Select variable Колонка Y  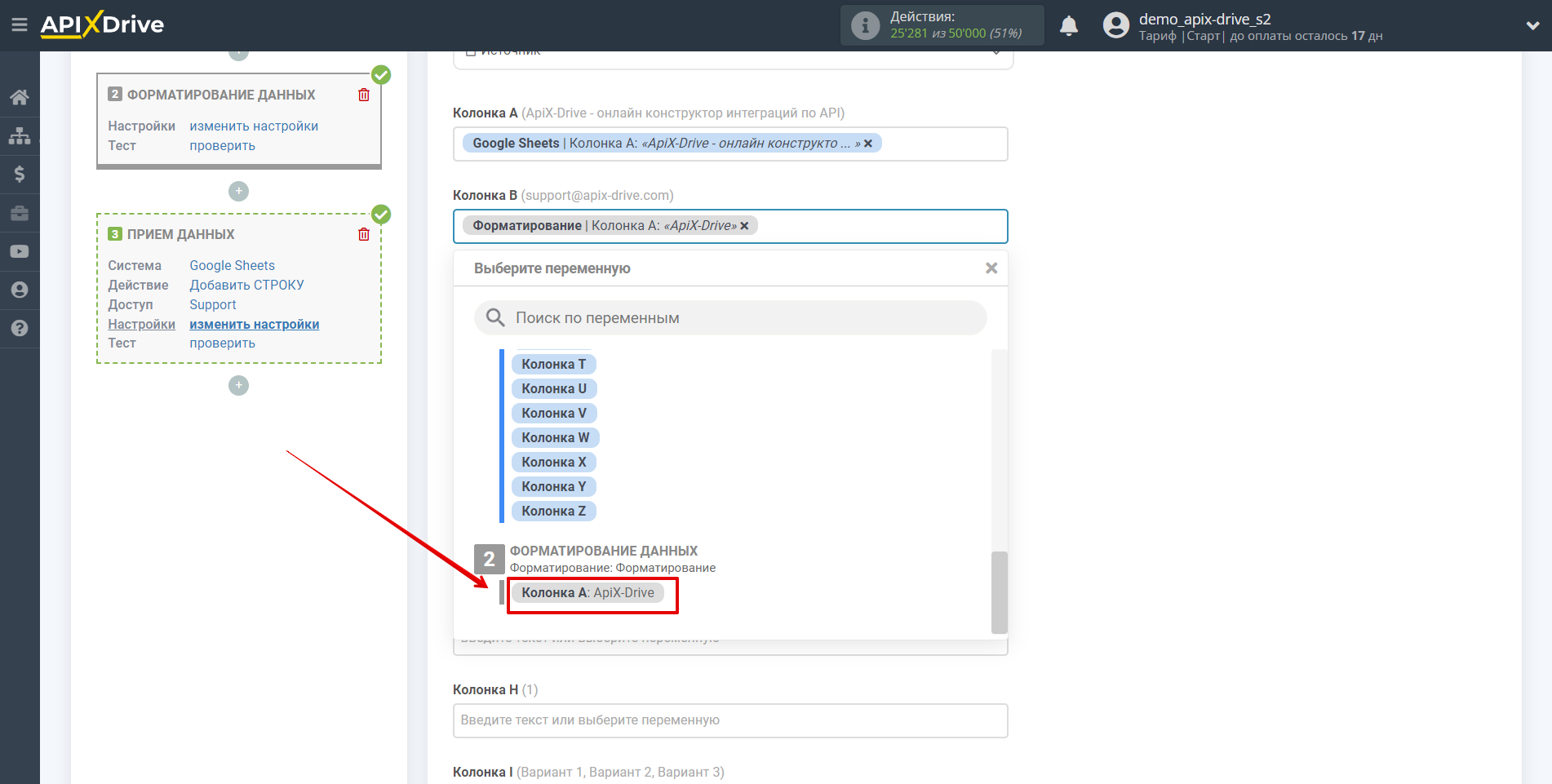tap(554, 486)
